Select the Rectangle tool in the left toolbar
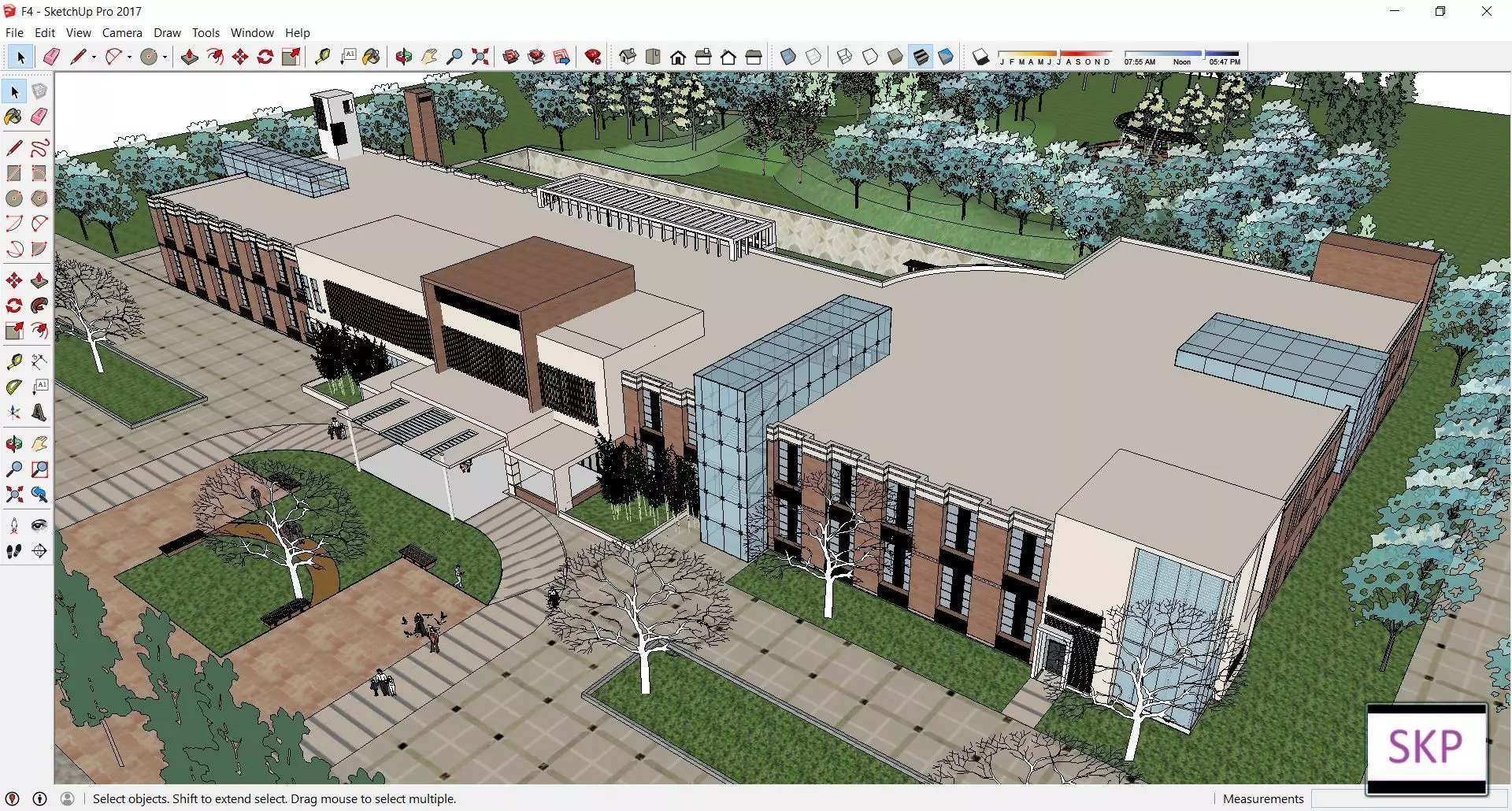This screenshot has height=811, width=1512. 14,173
